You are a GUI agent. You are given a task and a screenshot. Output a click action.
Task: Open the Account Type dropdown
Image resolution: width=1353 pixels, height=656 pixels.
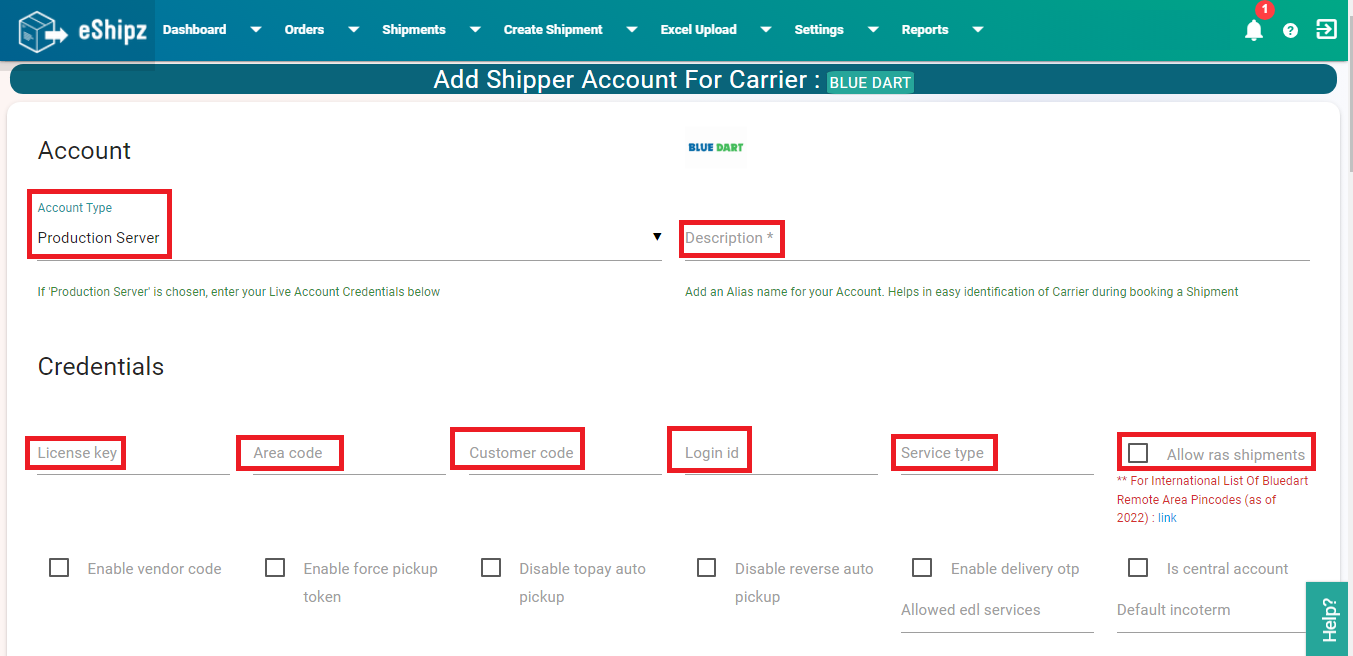click(x=349, y=238)
